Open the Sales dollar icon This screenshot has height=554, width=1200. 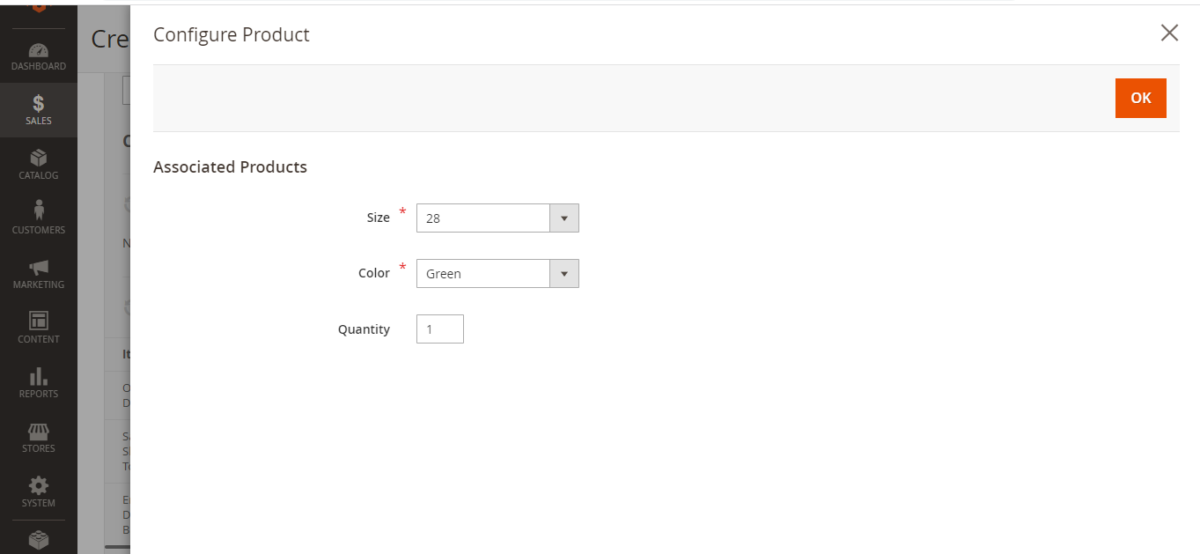(38, 103)
